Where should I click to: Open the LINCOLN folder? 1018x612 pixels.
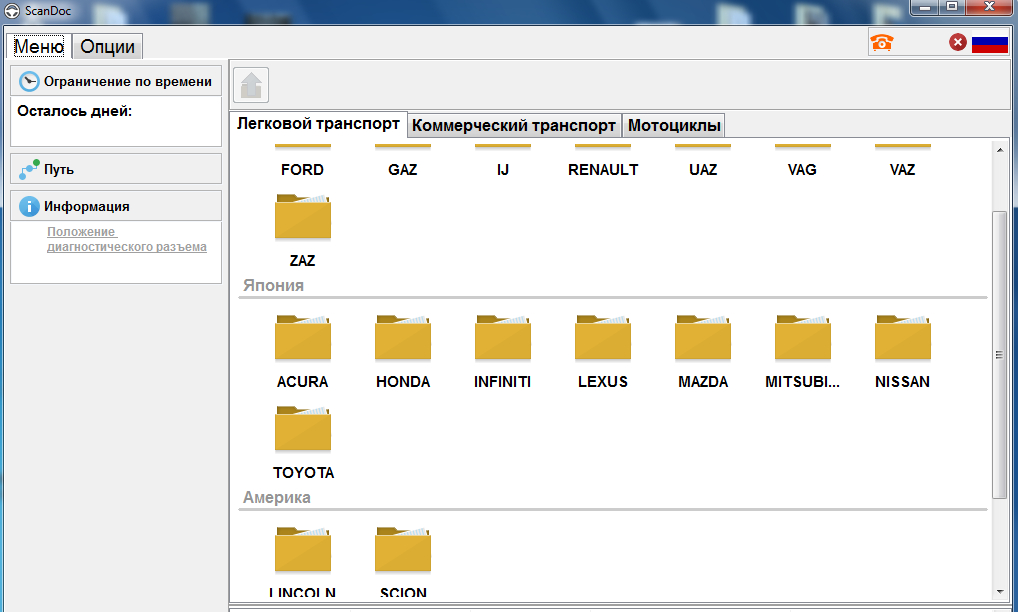point(303,550)
